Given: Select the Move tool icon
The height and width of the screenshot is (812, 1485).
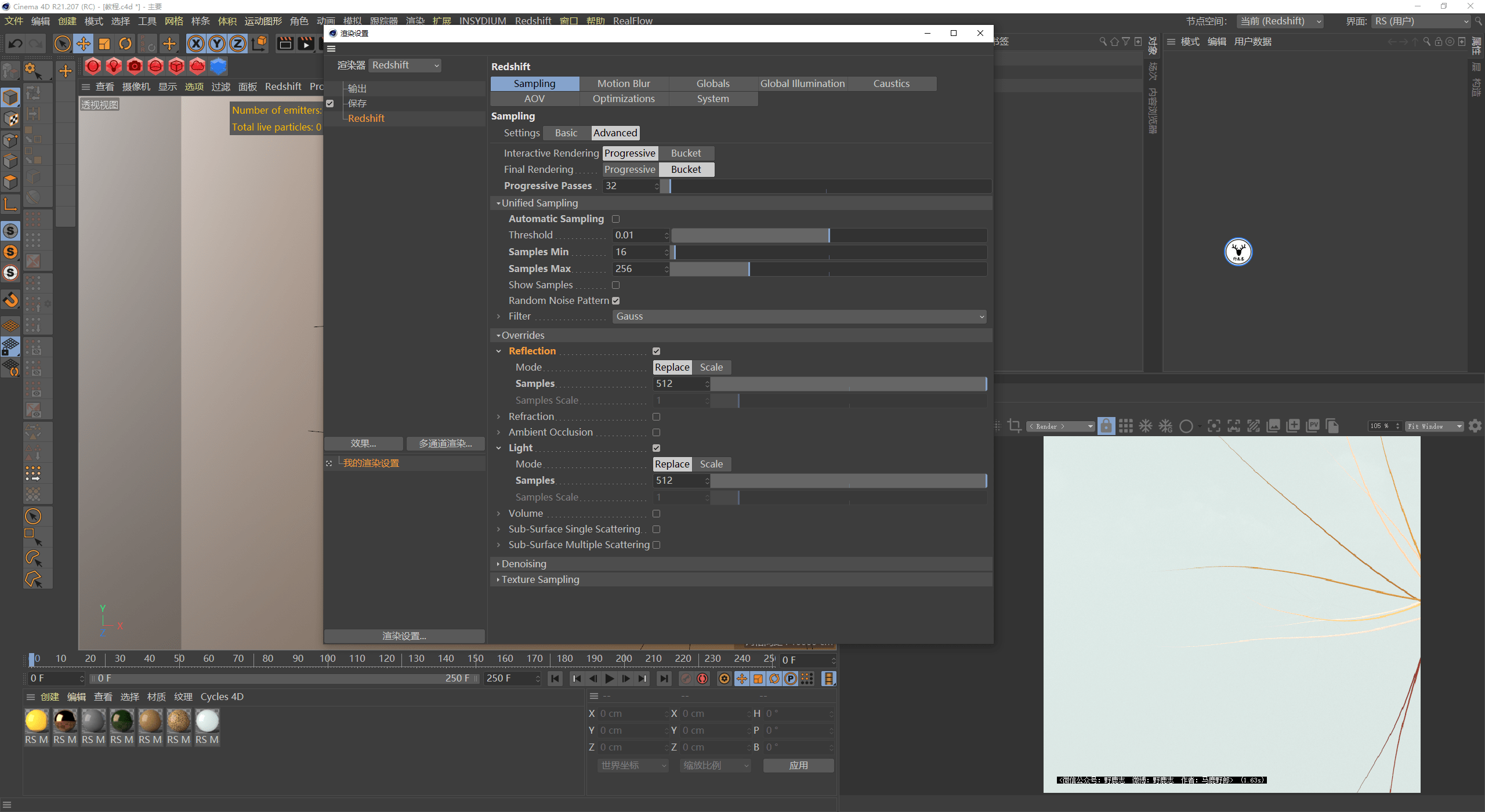Looking at the screenshot, I should click(x=84, y=43).
